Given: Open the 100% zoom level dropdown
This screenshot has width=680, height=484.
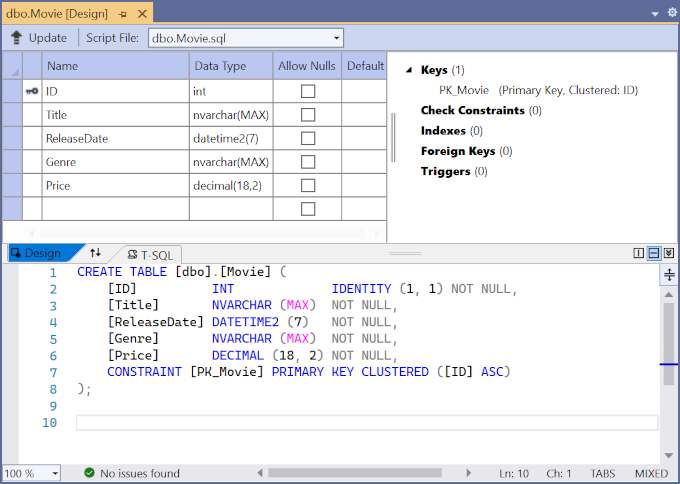Looking at the screenshot, I should point(54,473).
